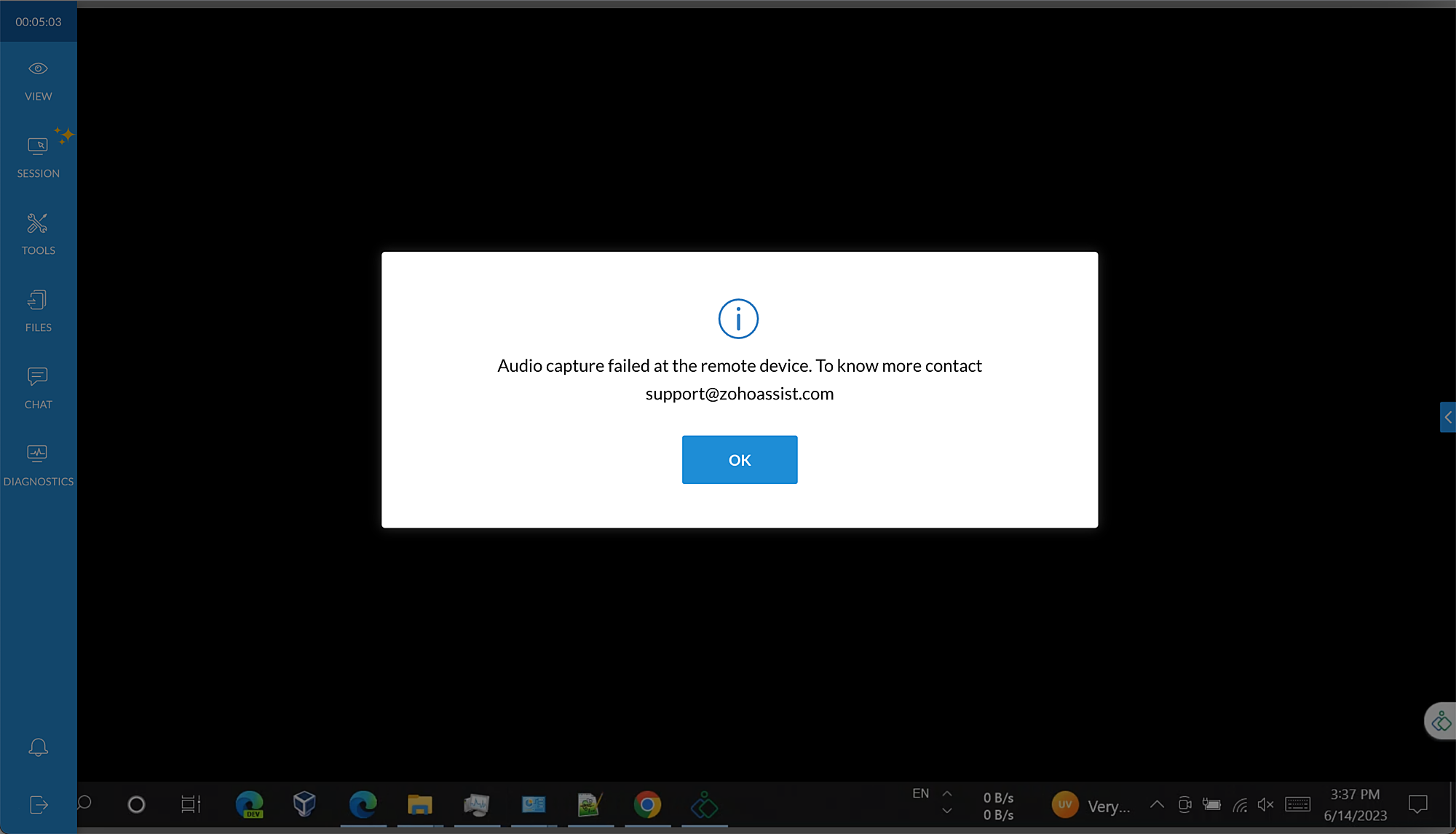Click OK to dismiss audio dialog
Screen dimensions: 1456x834
739,459
